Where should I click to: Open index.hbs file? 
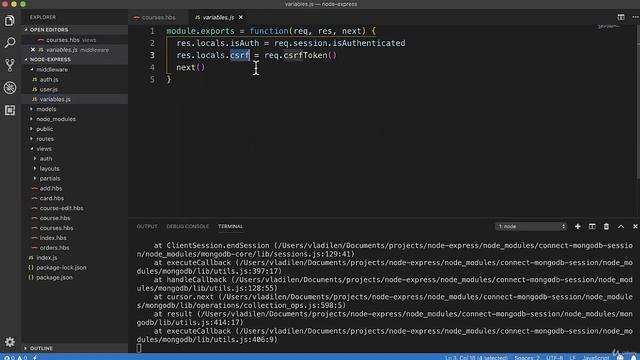53,238
